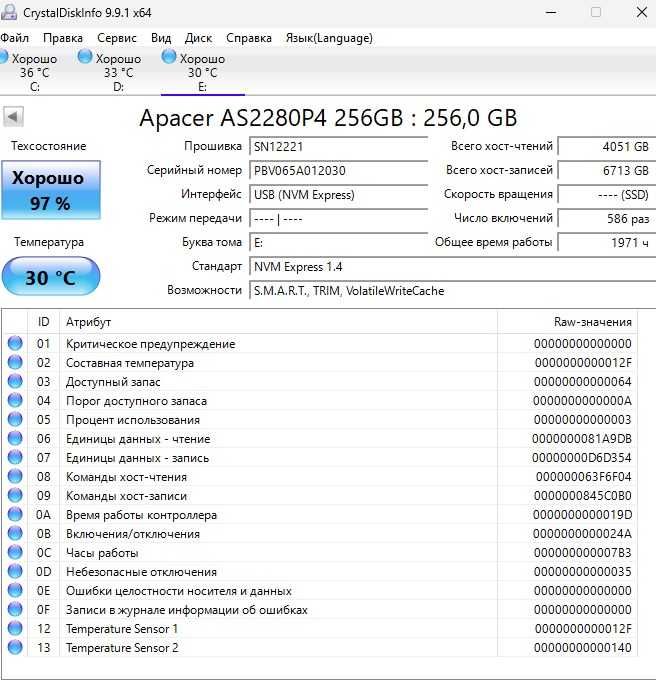The width and height of the screenshot is (656, 685).
Task: Click status icon for Temperature Sensor 1
Action: 15,628
